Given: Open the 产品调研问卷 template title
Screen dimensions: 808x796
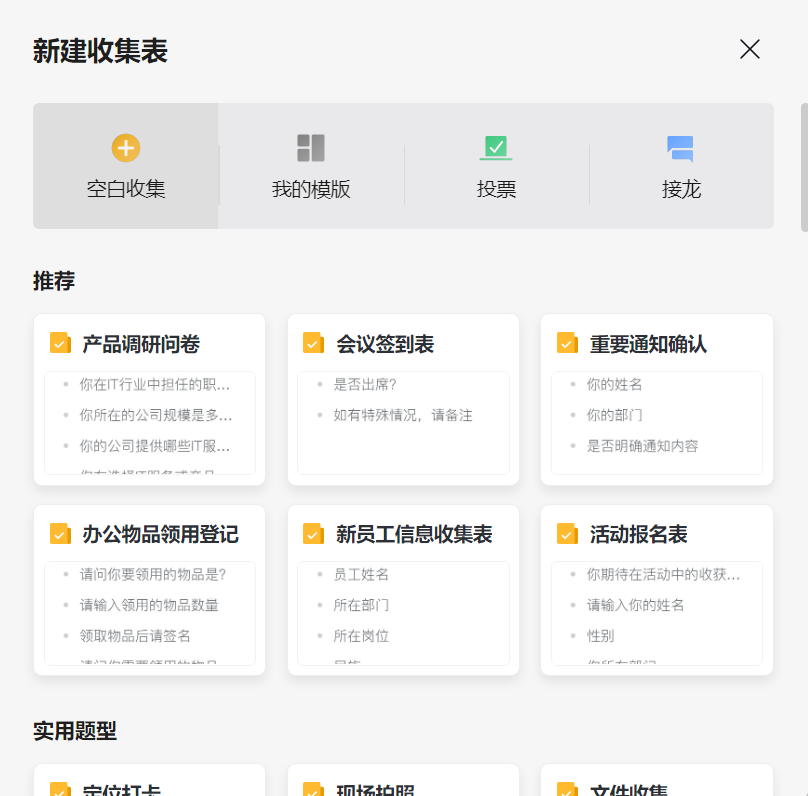Looking at the screenshot, I should (x=141, y=344).
